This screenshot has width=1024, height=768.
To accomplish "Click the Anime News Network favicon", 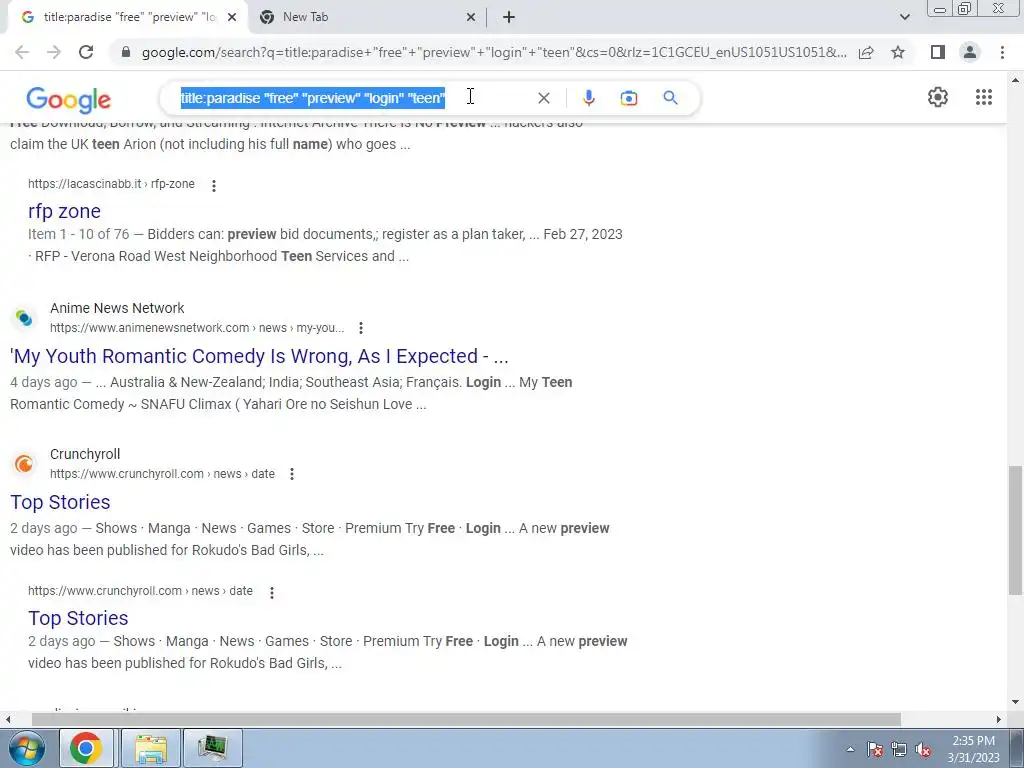I will (x=24, y=318).
